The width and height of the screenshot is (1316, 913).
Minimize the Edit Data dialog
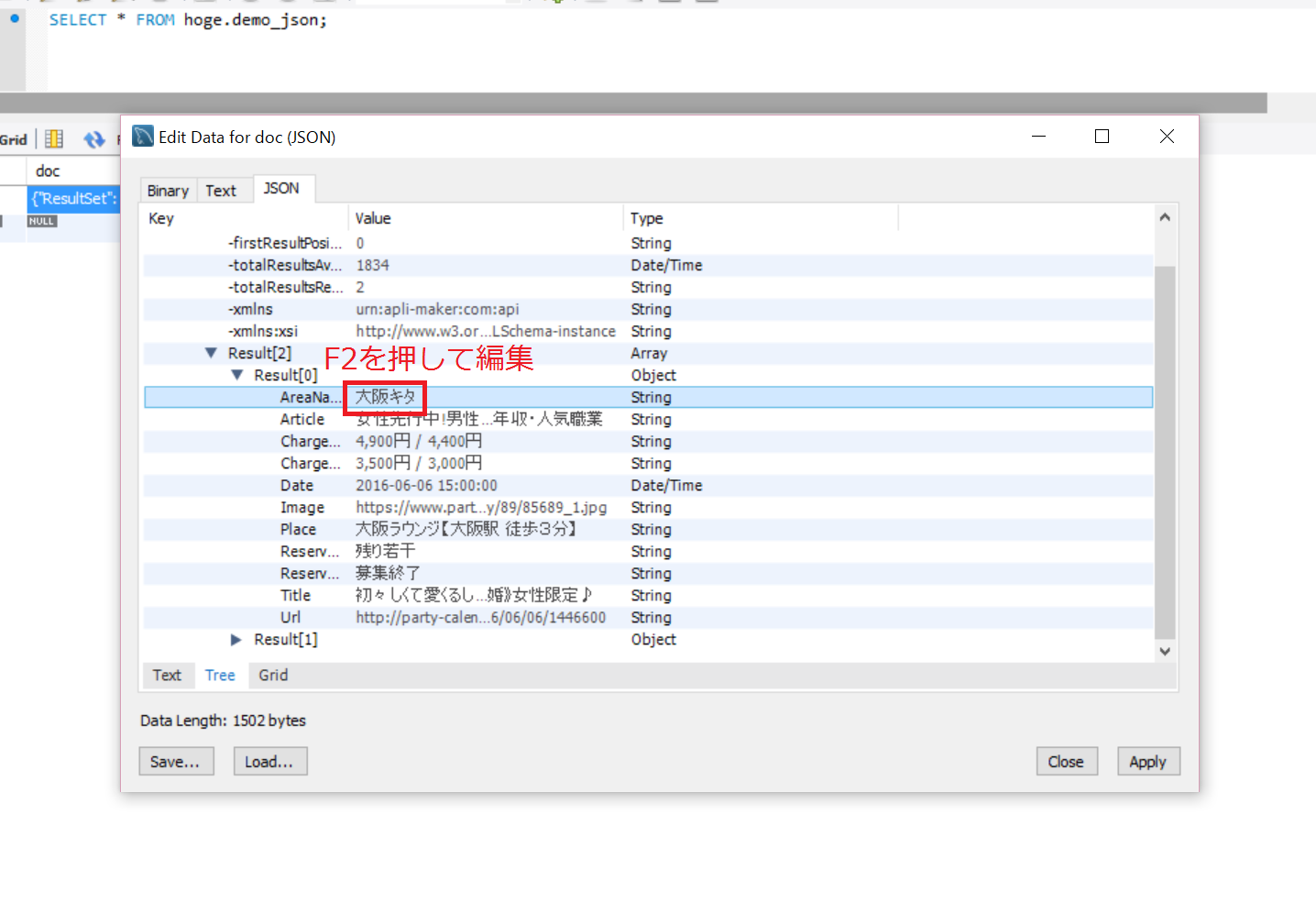(x=1038, y=137)
